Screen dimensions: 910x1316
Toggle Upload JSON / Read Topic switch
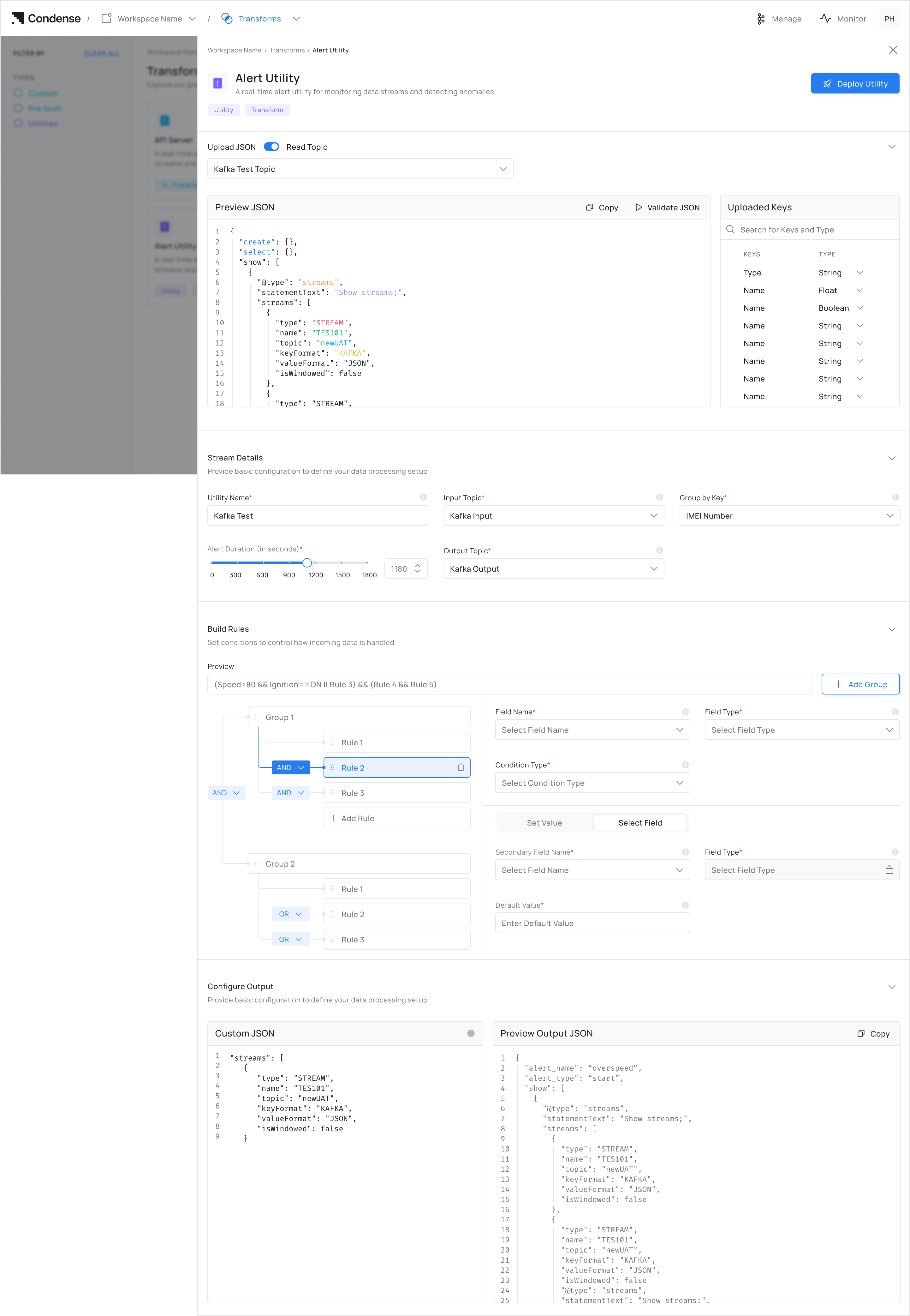271,147
